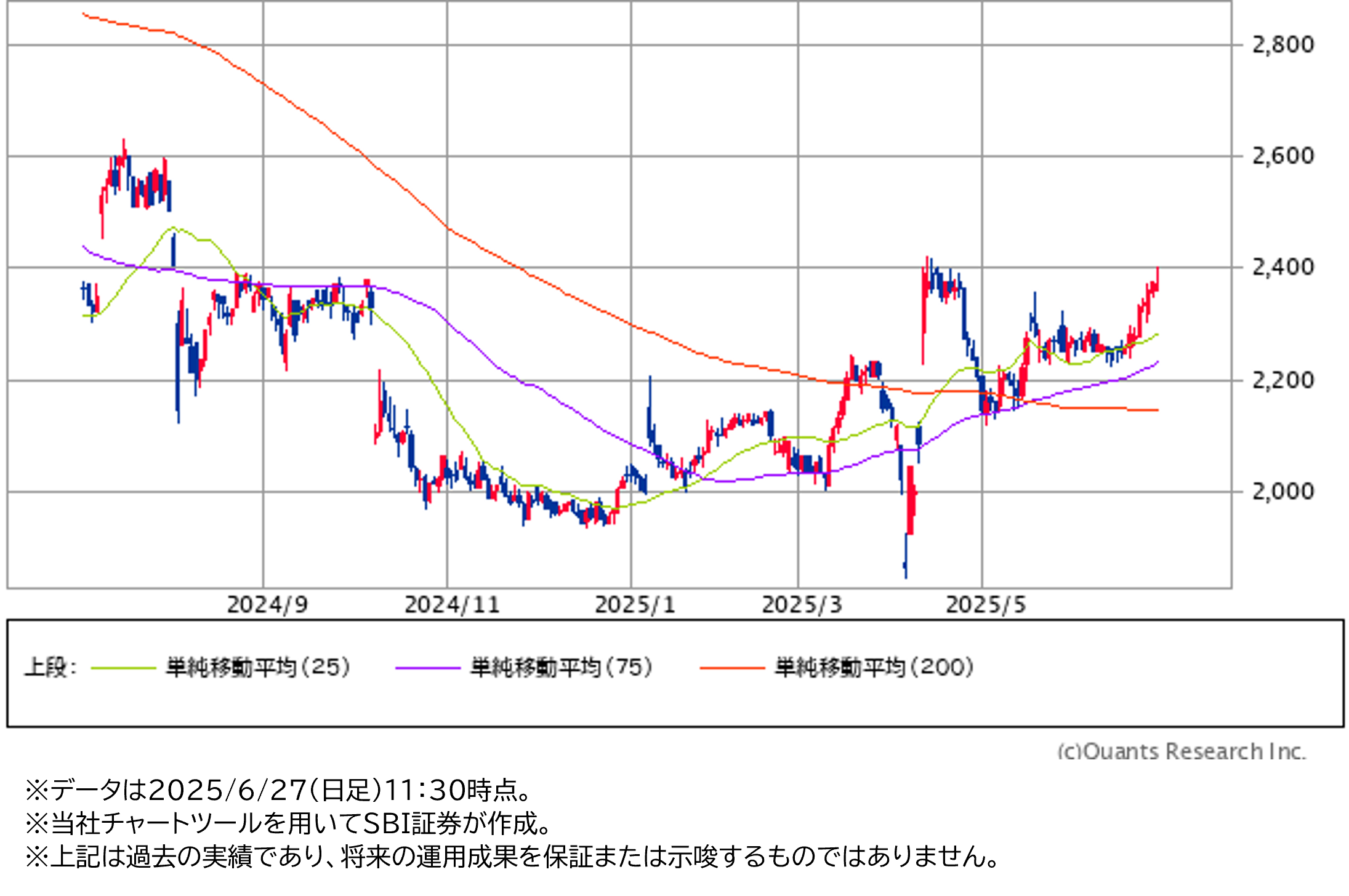Click the 2,200 price axis label

point(1283,380)
